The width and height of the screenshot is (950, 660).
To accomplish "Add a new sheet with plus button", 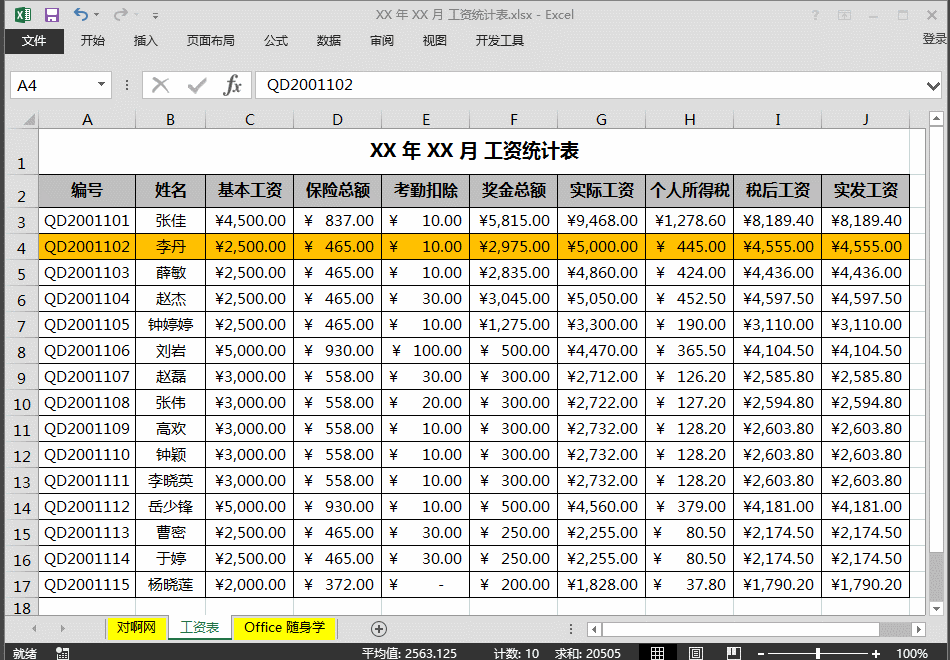I will (379, 629).
